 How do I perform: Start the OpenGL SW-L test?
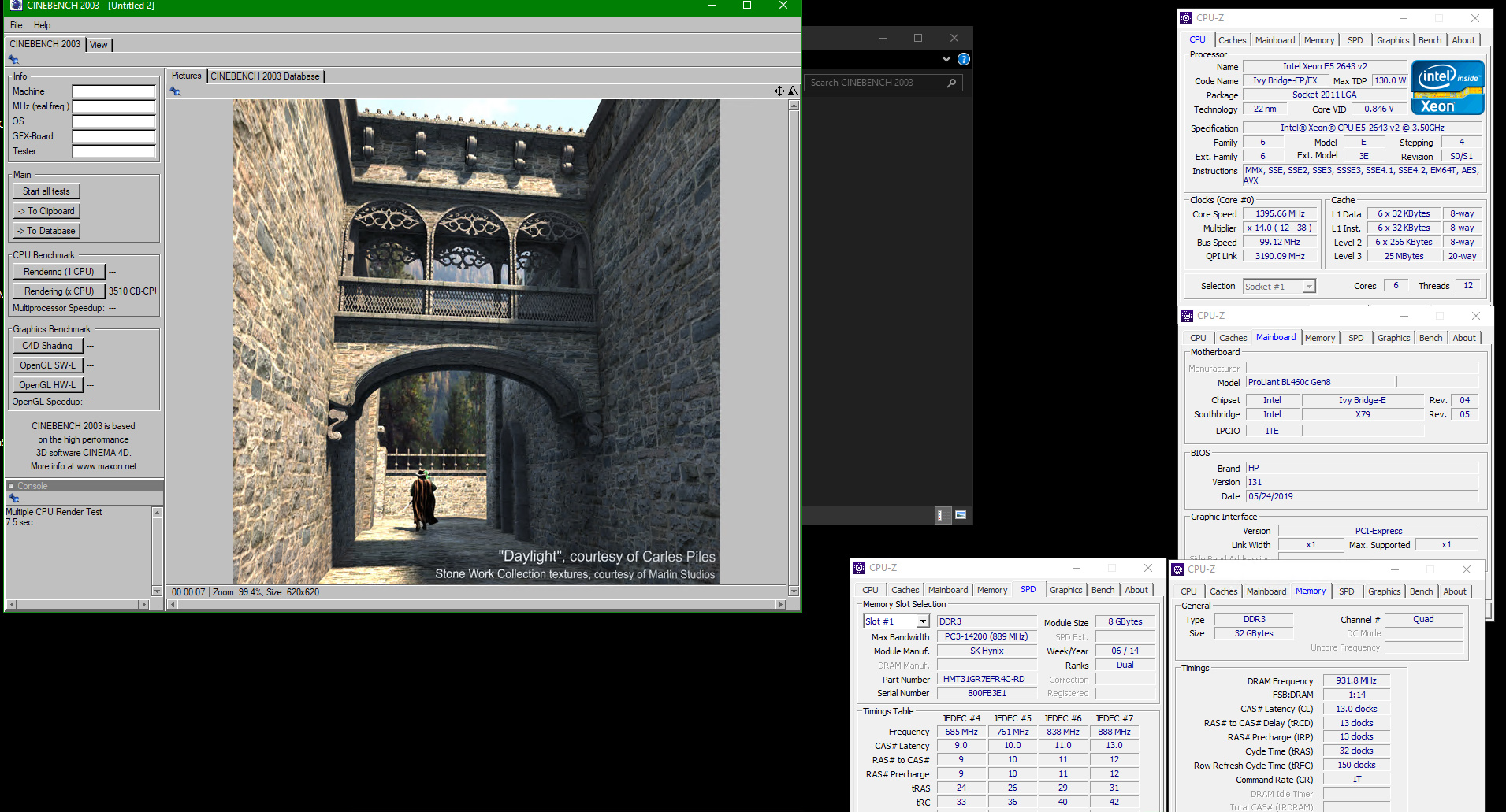[x=47, y=365]
